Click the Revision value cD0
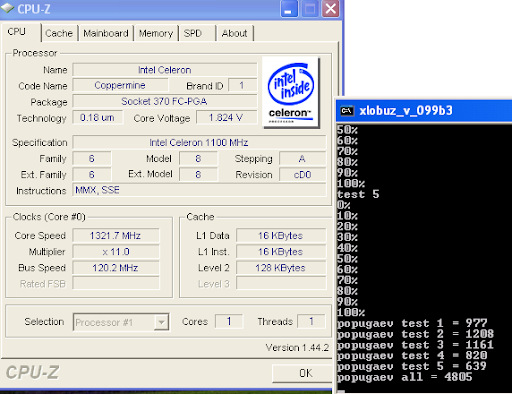The width and height of the screenshot is (512, 394). [x=302, y=175]
